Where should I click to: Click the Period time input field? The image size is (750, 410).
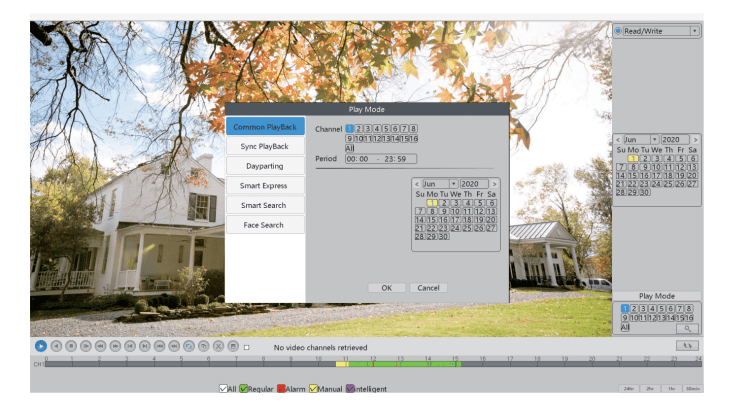tap(379, 158)
